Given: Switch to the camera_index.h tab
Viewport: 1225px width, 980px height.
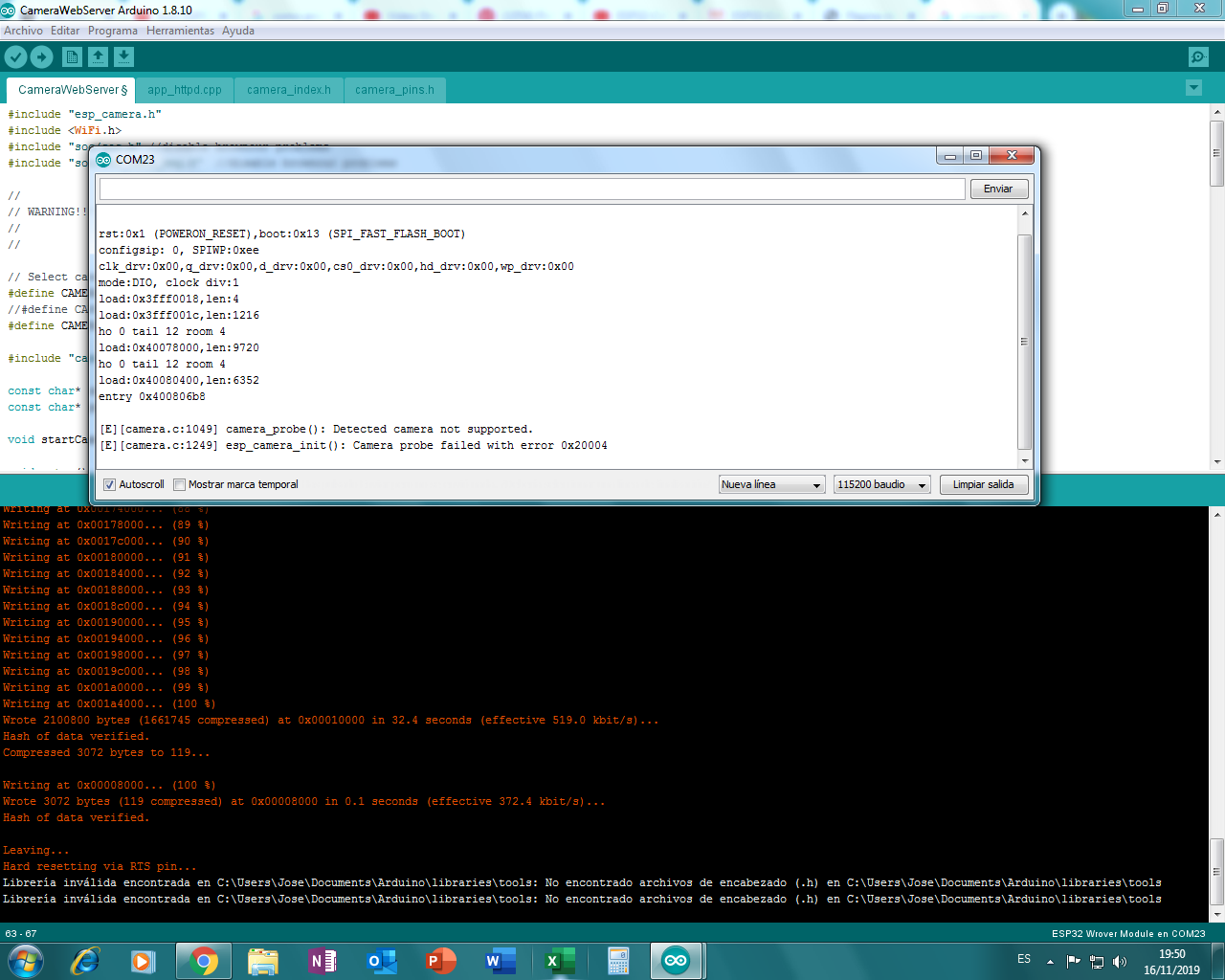Looking at the screenshot, I should click(289, 90).
